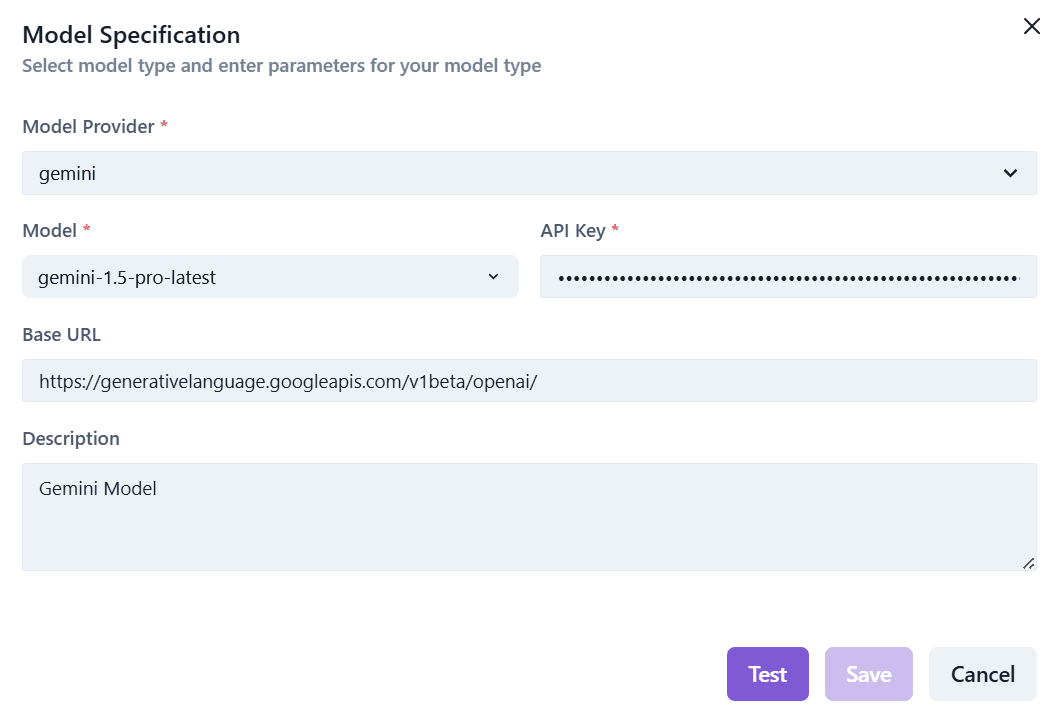Click the Model Specification heading

pyautogui.click(x=131, y=35)
